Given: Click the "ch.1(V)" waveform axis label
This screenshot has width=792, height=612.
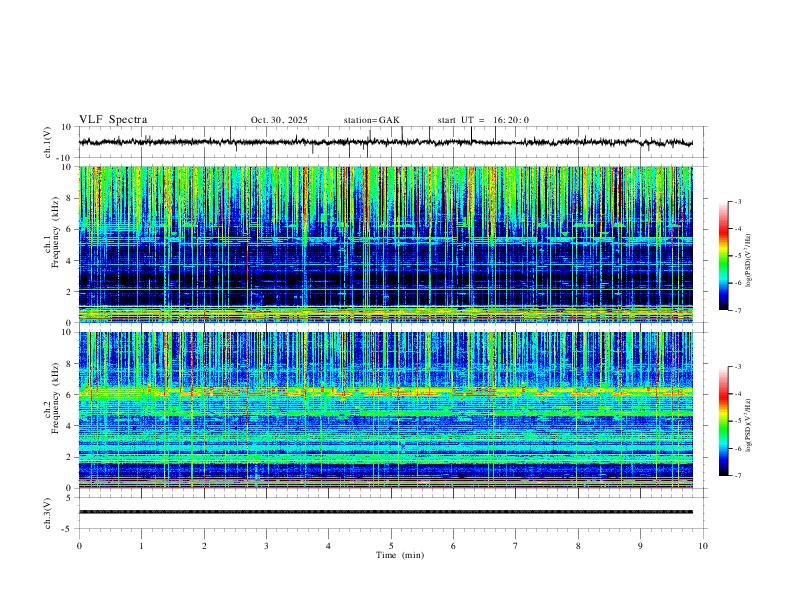Looking at the screenshot, I should (48, 142).
